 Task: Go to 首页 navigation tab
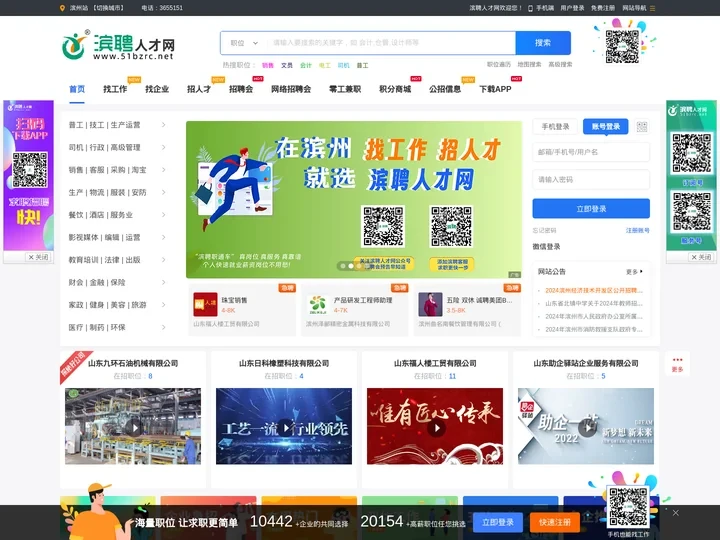click(77, 89)
